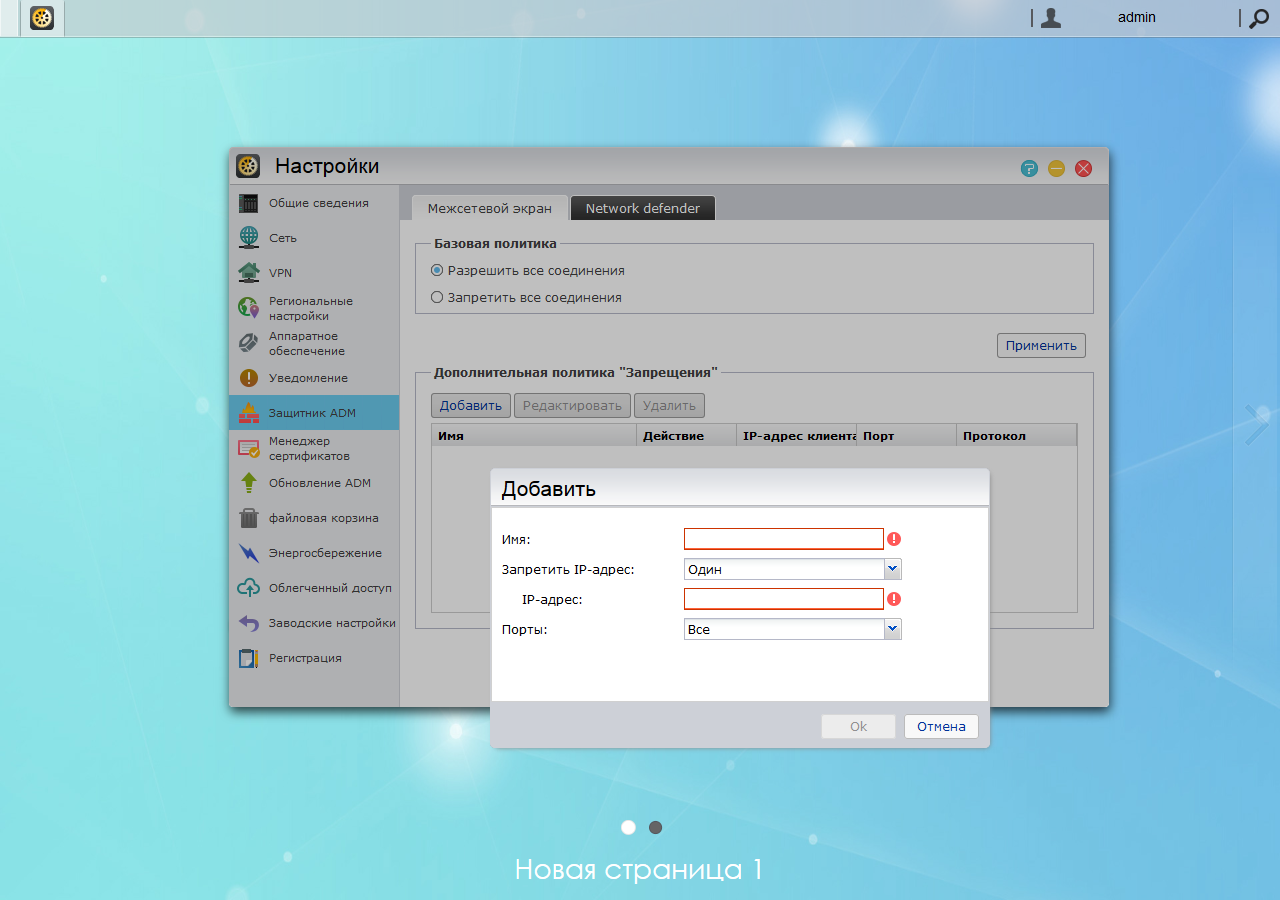Open Уведомление notification icon
This screenshot has height=900, width=1280.
tap(249, 378)
